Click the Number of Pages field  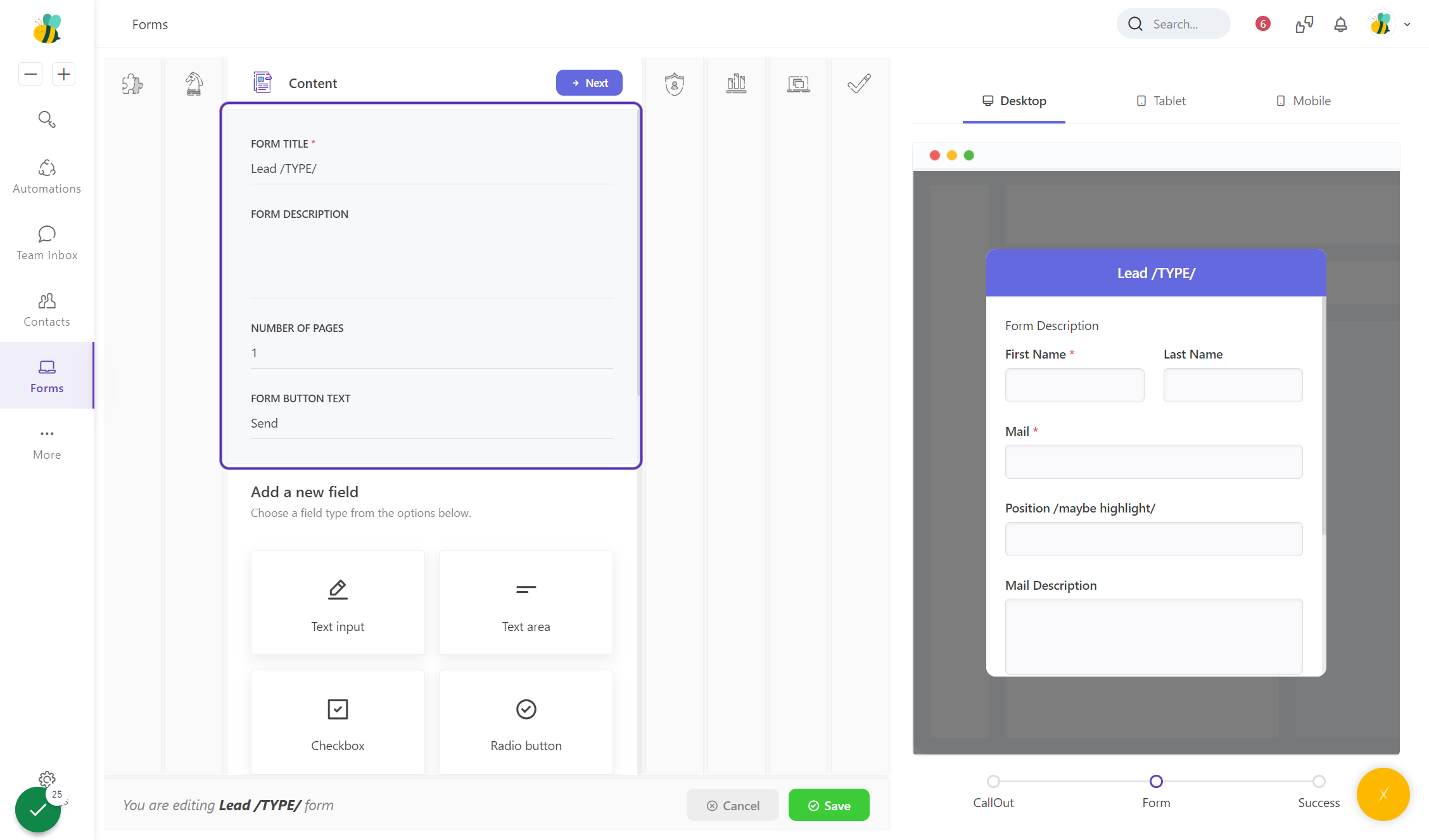click(x=431, y=353)
